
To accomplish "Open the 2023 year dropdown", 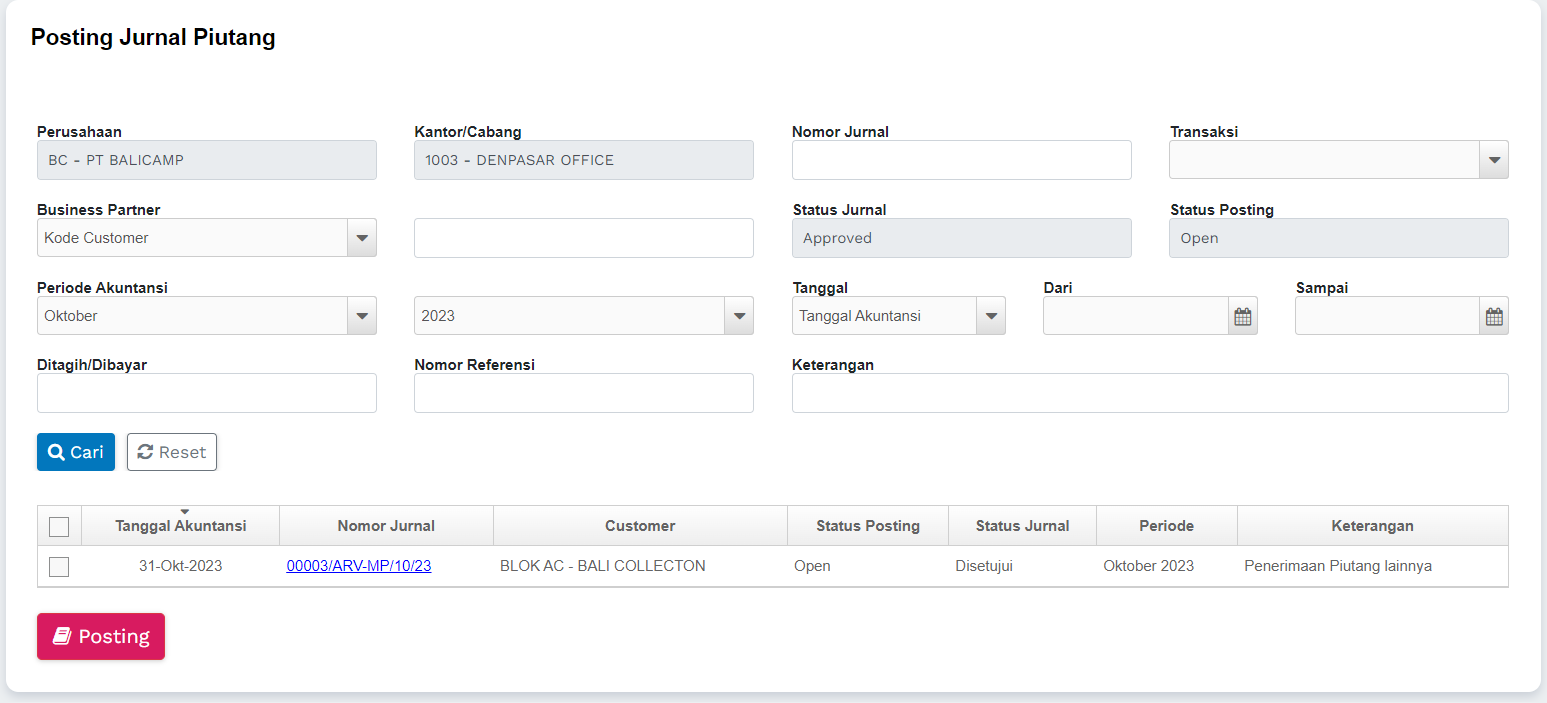I will coord(739,316).
